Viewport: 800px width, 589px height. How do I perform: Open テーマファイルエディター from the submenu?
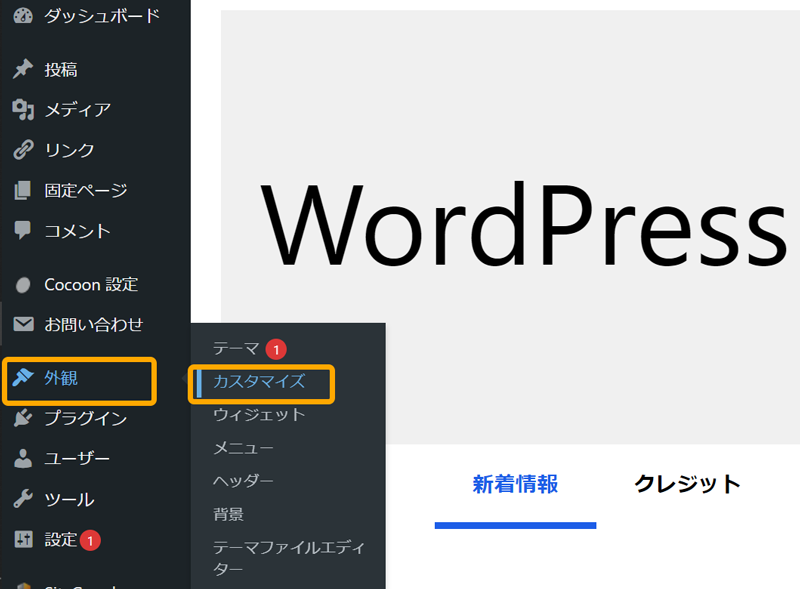(x=289, y=558)
